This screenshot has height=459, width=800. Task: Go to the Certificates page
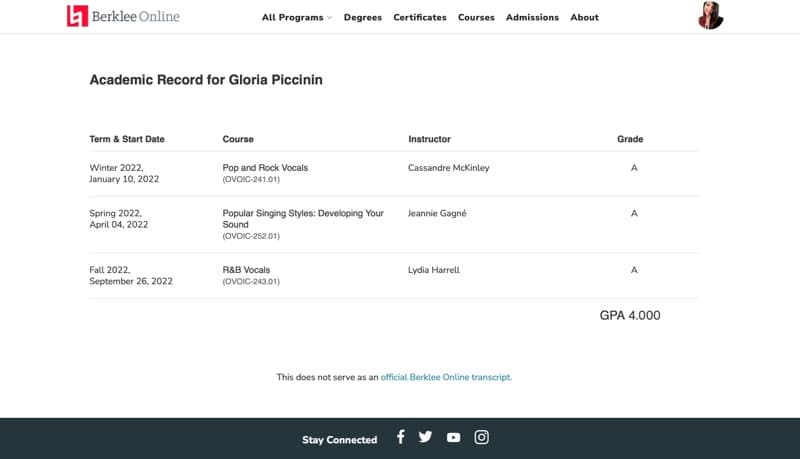click(420, 17)
